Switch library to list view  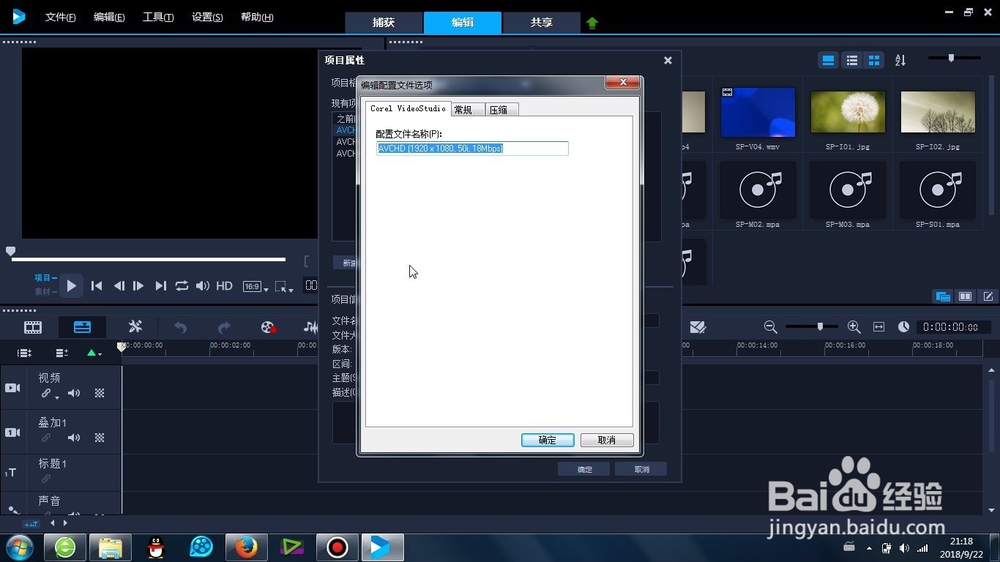pos(851,60)
